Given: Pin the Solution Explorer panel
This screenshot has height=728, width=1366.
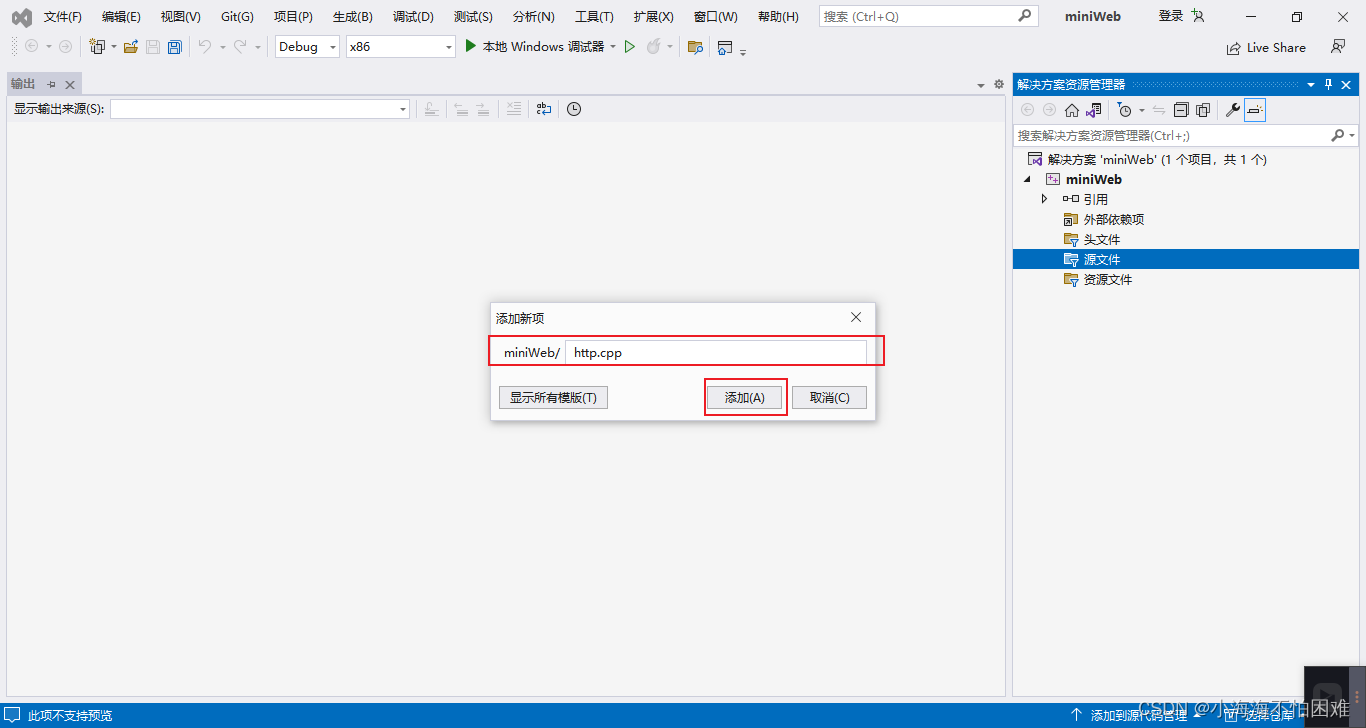Looking at the screenshot, I should tap(1327, 84).
